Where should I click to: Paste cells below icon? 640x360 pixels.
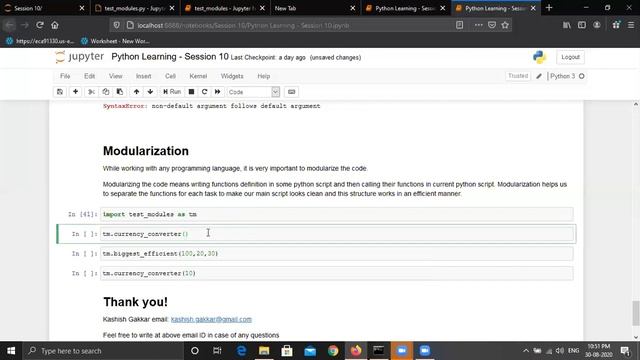pos(120,92)
